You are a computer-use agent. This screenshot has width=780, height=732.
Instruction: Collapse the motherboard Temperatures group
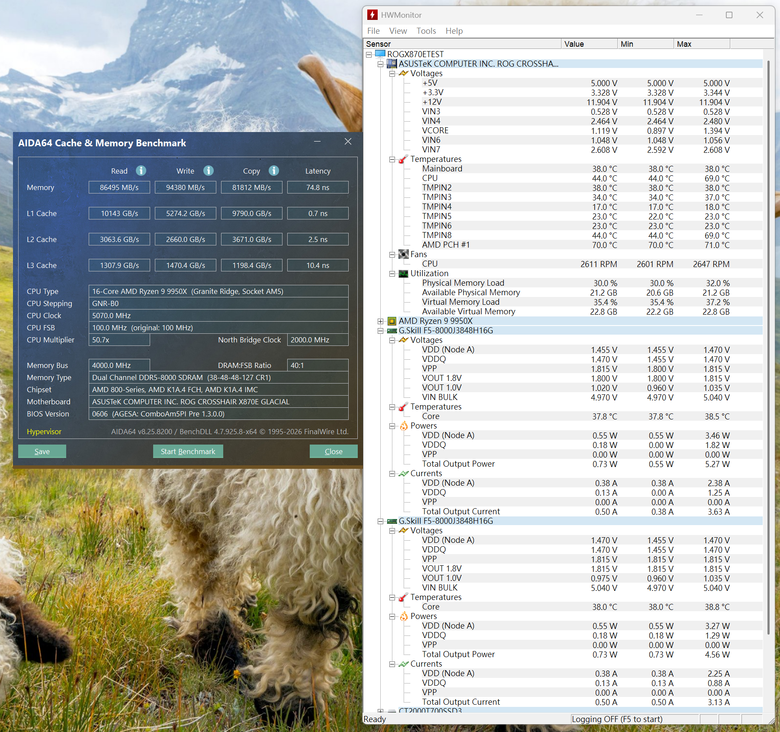(392, 159)
